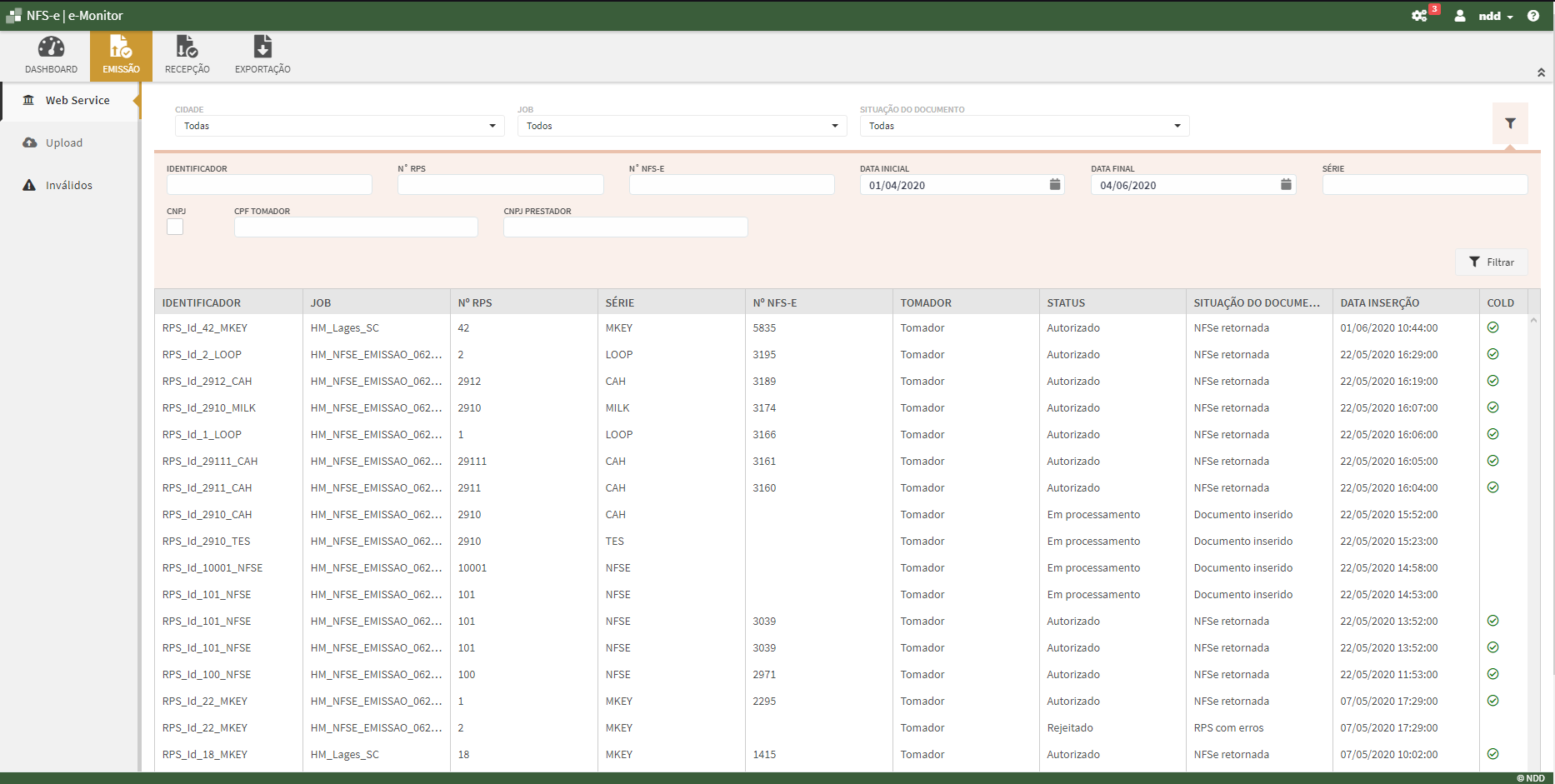Click the help question mark icon
This screenshot has height=784, width=1555.
[1533, 16]
